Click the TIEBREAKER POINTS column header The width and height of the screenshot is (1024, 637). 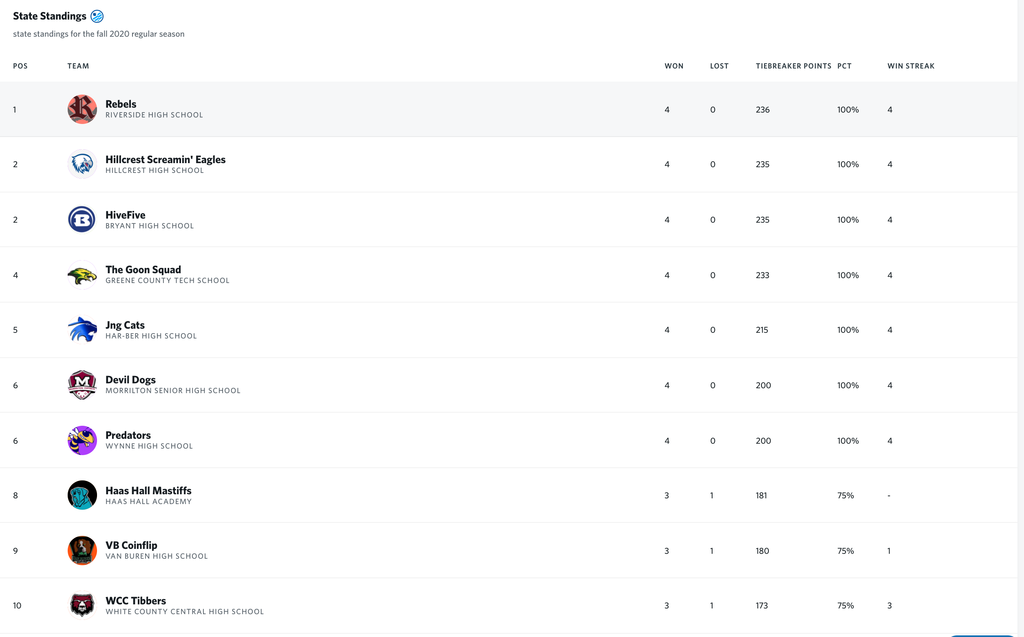[x=793, y=66]
